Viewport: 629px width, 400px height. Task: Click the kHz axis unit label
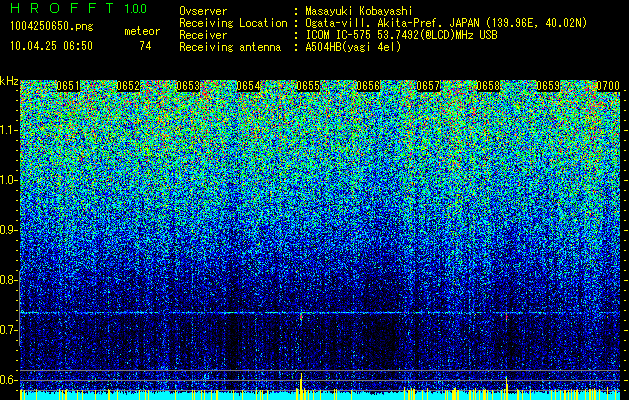click(x=9, y=81)
